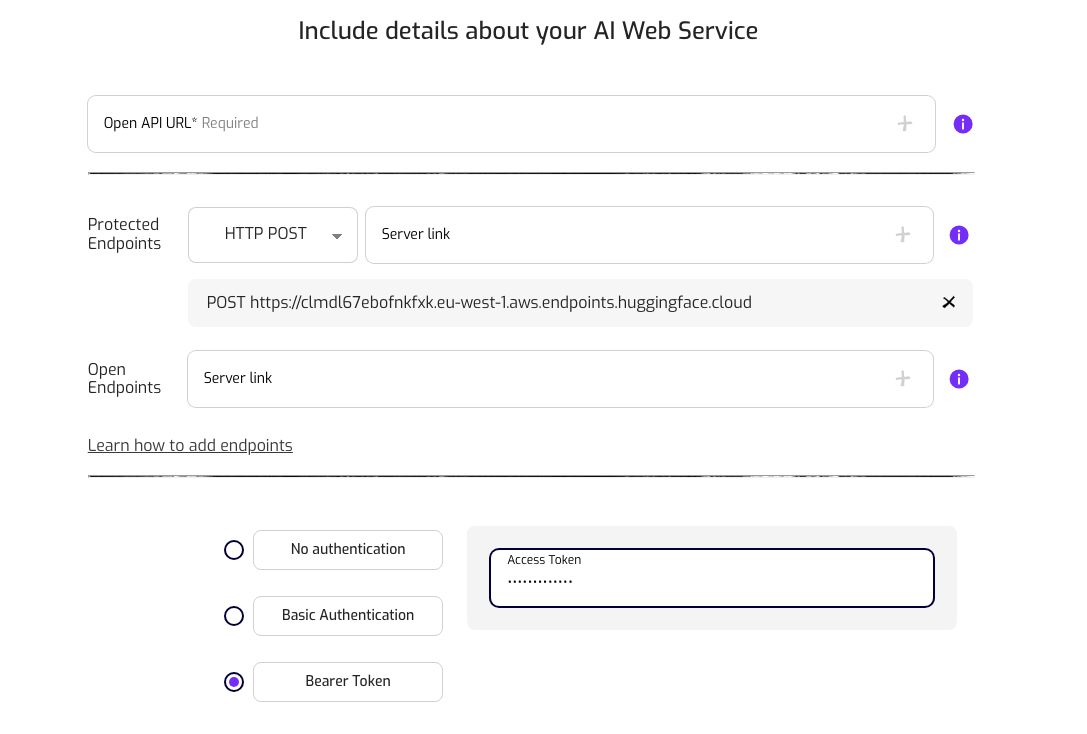Remove the huggingface.cloud POST endpoint with the X
This screenshot has width=1087, height=734.
pyautogui.click(x=948, y=302)
